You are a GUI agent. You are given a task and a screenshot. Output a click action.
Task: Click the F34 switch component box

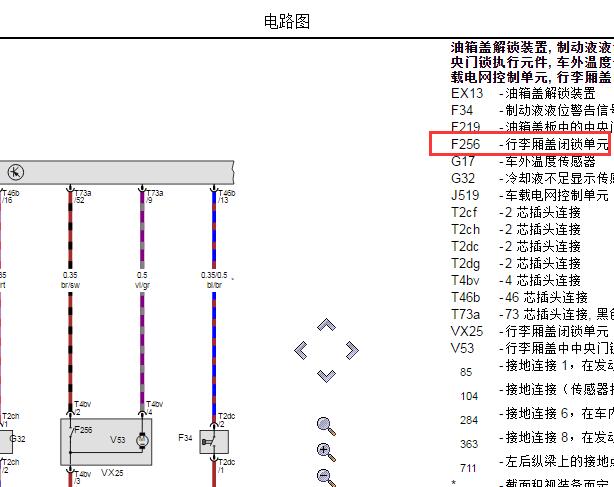(x=214, y=442)
